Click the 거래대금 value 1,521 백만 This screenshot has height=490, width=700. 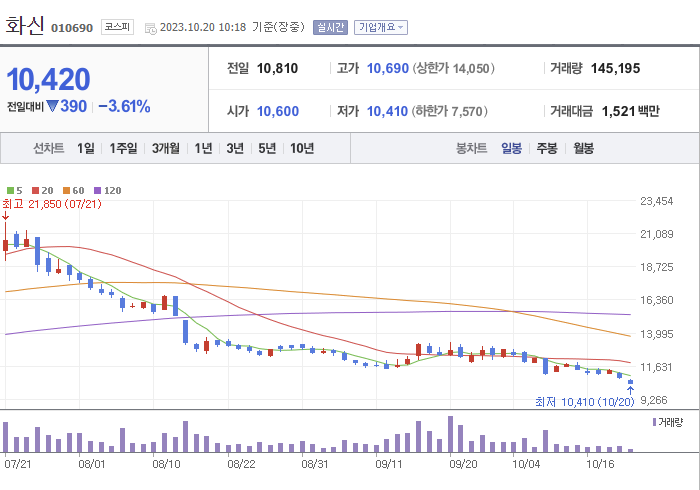(x=630, y=111)
